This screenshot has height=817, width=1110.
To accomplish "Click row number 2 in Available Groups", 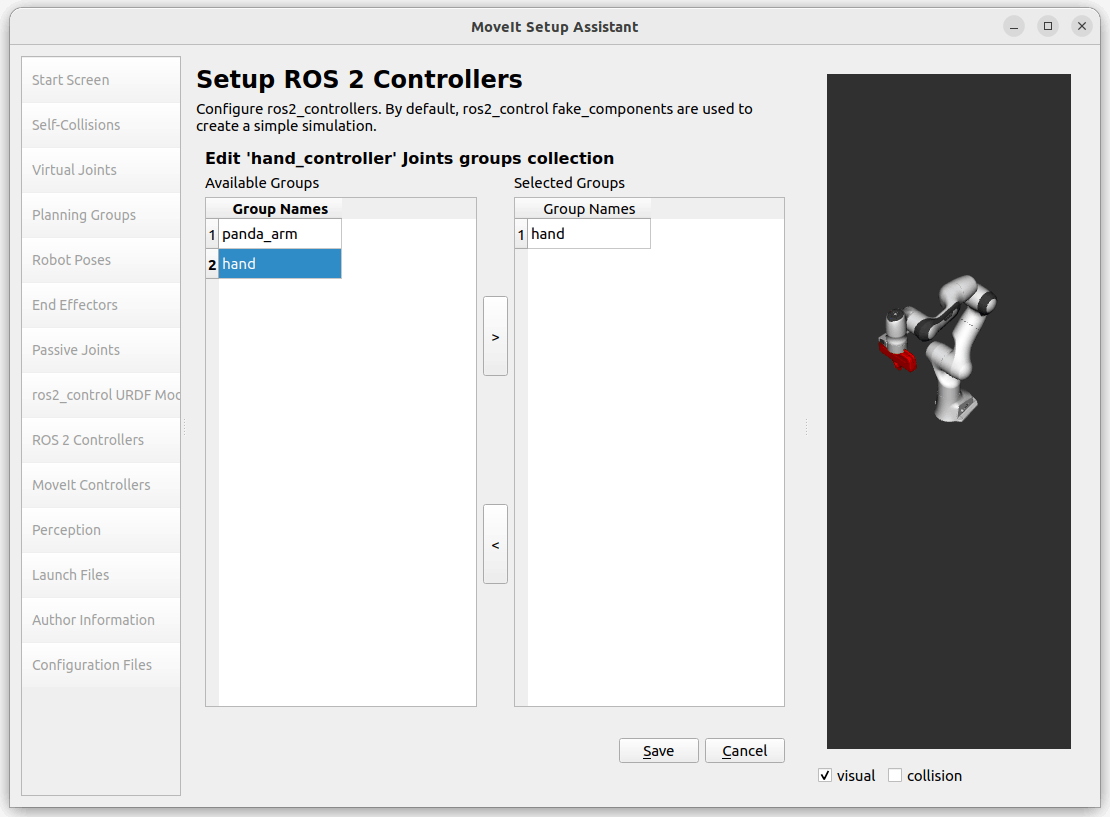I will pyautogui.click(x=212, y=264).
